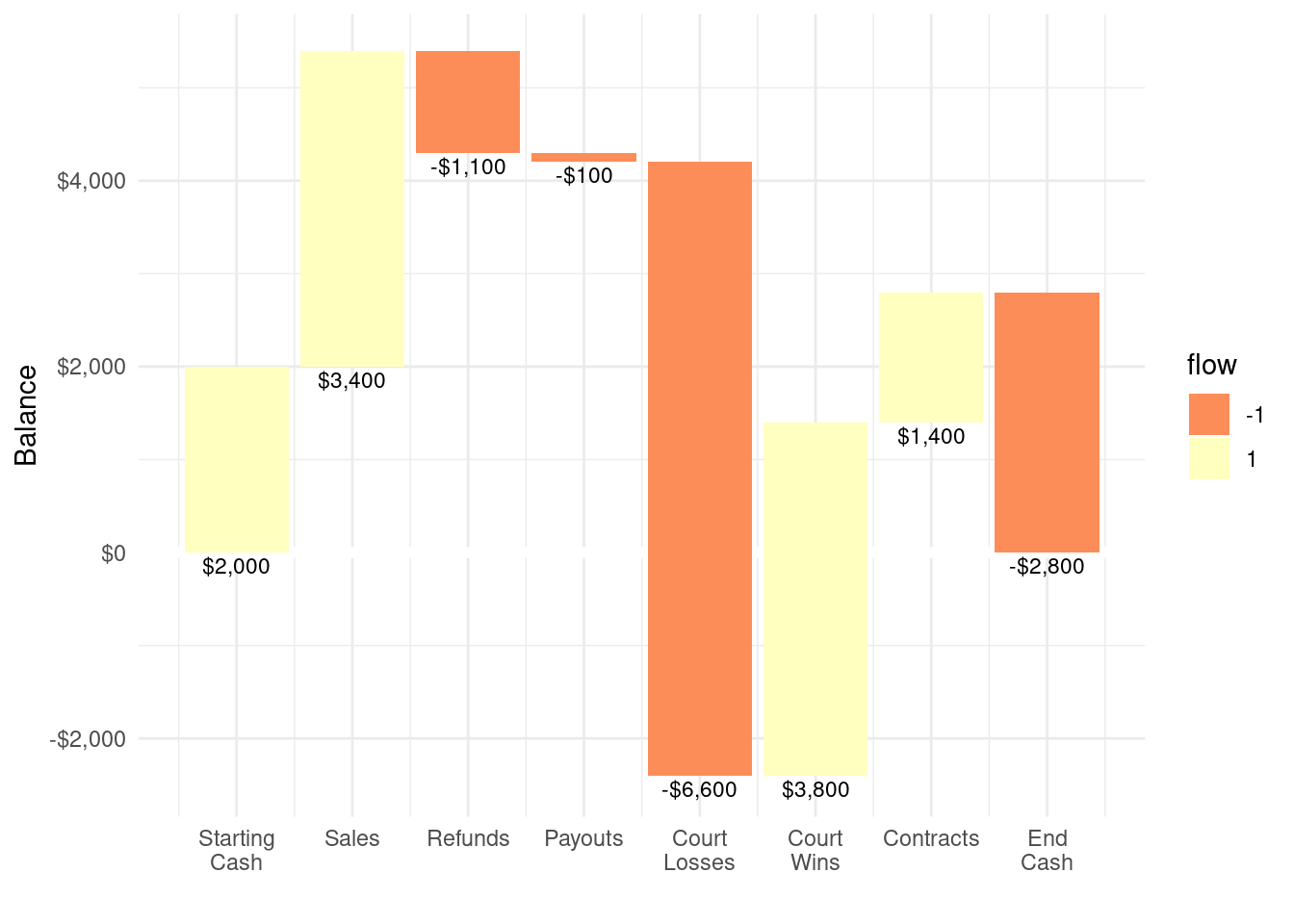
Task: Select the Starting Cash bar
Action: tap(236, 459)
